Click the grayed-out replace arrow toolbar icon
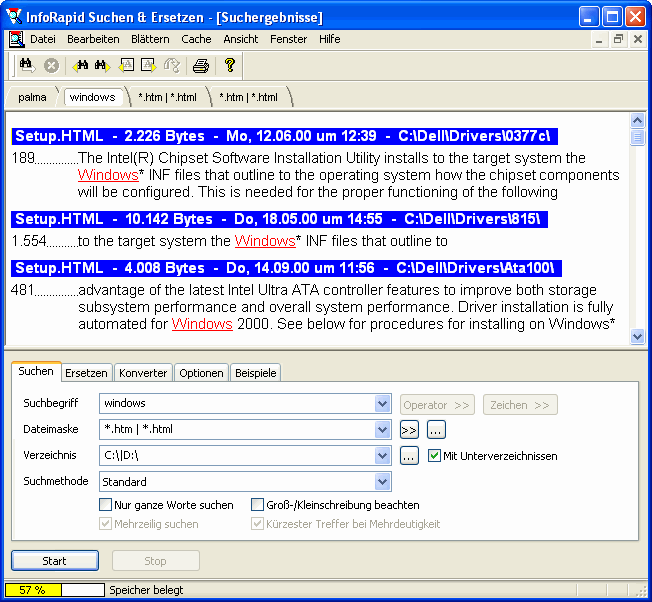Viewport: 652px width, 602px height. pyautogui.click(x=172, y=65)
